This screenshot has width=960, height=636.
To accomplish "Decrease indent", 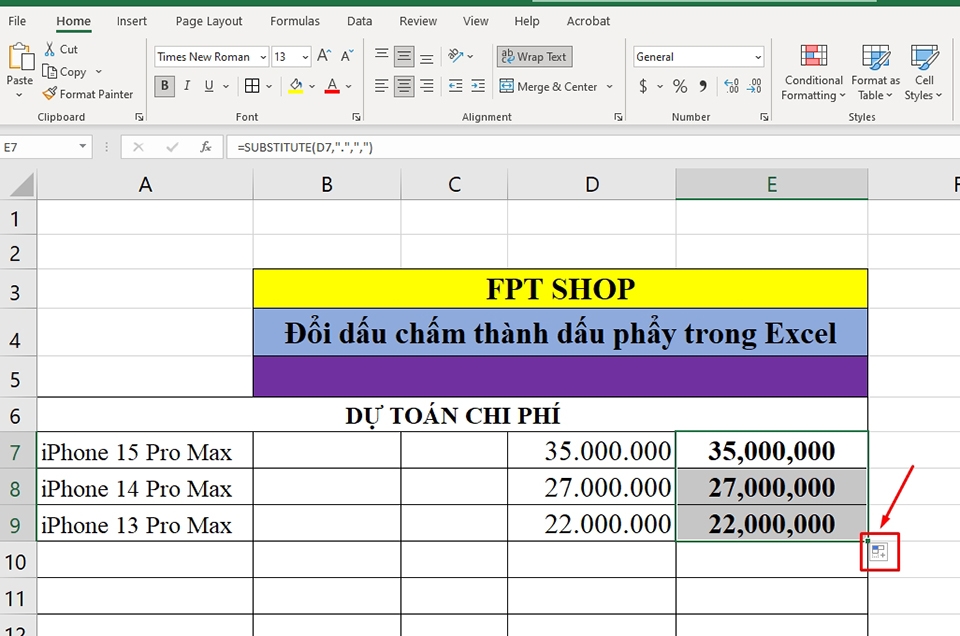I will coord(456,86).
